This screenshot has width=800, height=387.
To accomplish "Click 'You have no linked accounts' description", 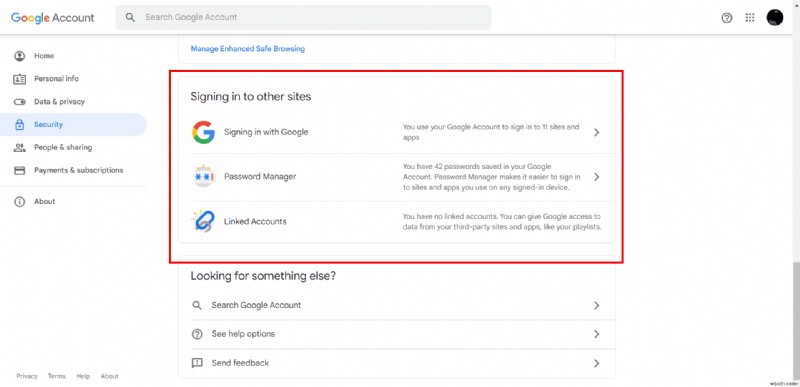I will [x=502, y=221].
